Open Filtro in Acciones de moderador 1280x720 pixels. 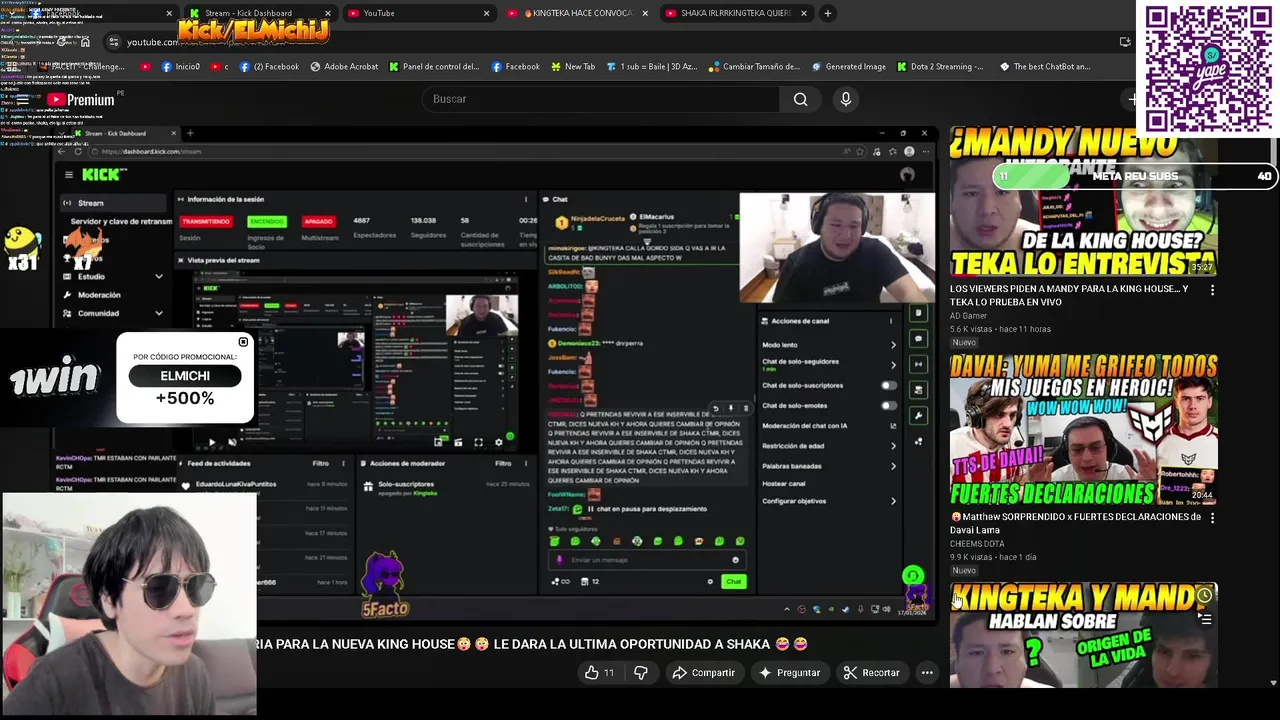[503, 463]
